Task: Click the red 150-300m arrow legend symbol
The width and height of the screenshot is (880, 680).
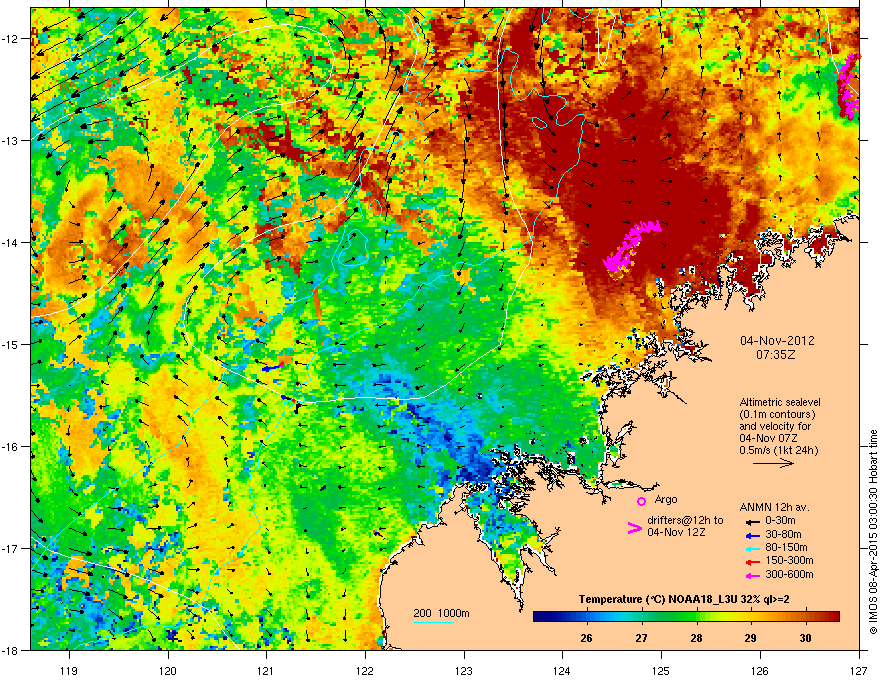Action: coord(753,562)
